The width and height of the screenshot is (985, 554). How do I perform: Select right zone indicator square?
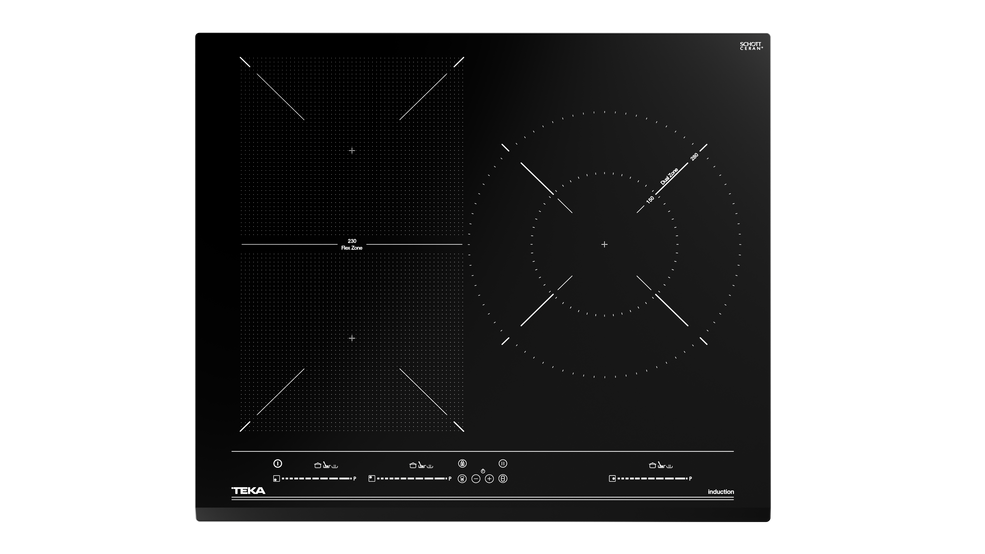tap(611, 479)
